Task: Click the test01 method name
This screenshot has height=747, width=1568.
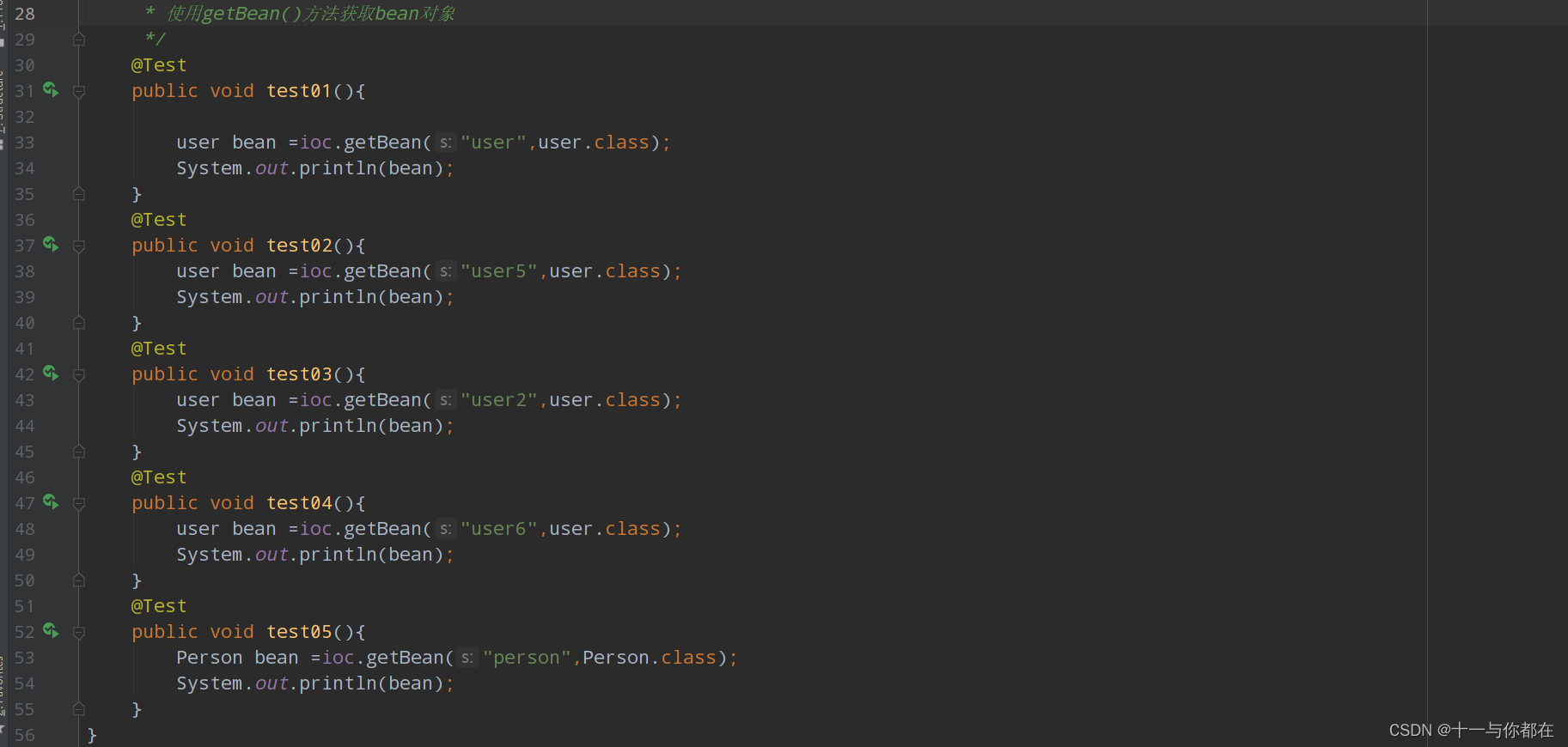Action: [x=299, y=91]
